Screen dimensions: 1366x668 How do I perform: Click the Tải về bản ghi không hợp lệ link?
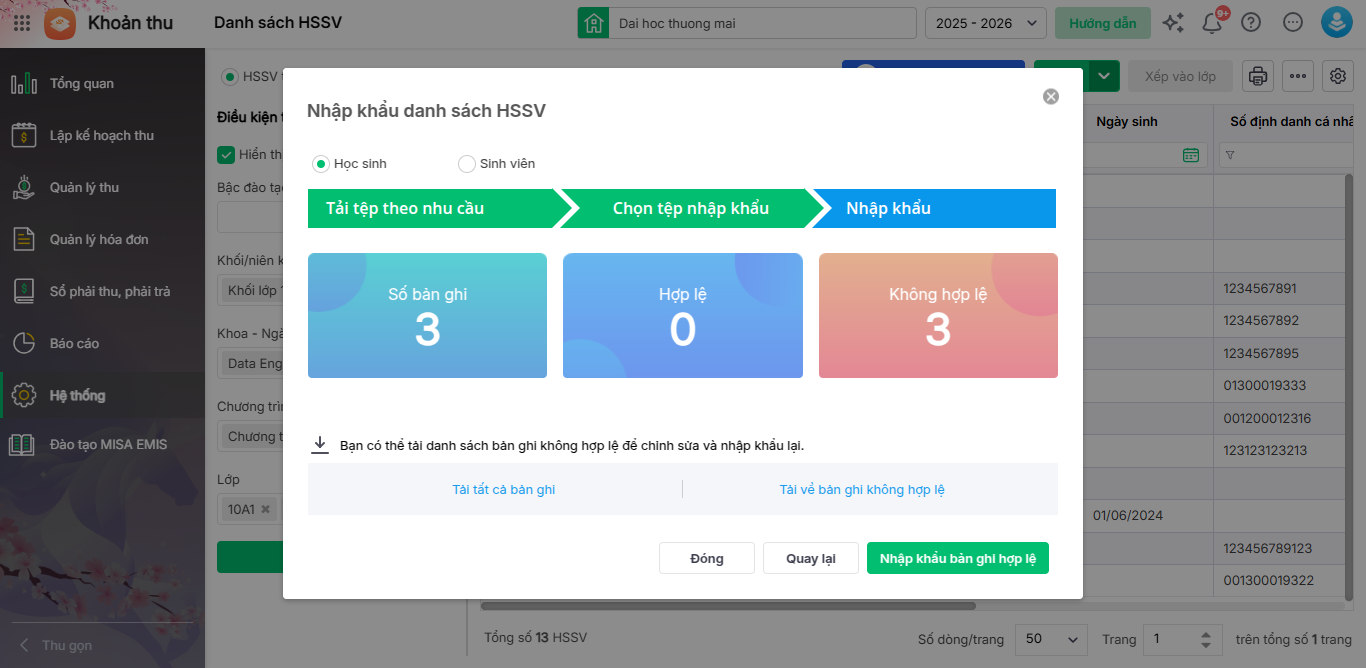[862, 490]
